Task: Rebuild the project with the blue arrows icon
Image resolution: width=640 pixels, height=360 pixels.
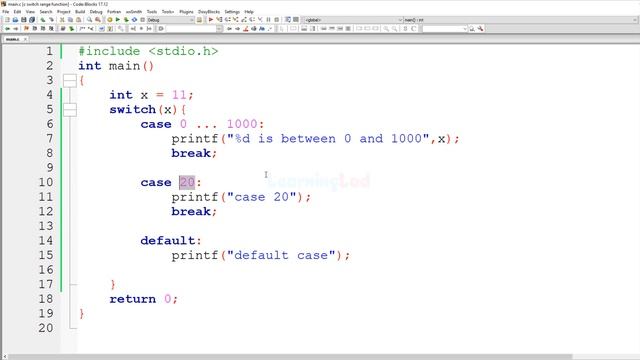Action: click(x=134, y=20)
